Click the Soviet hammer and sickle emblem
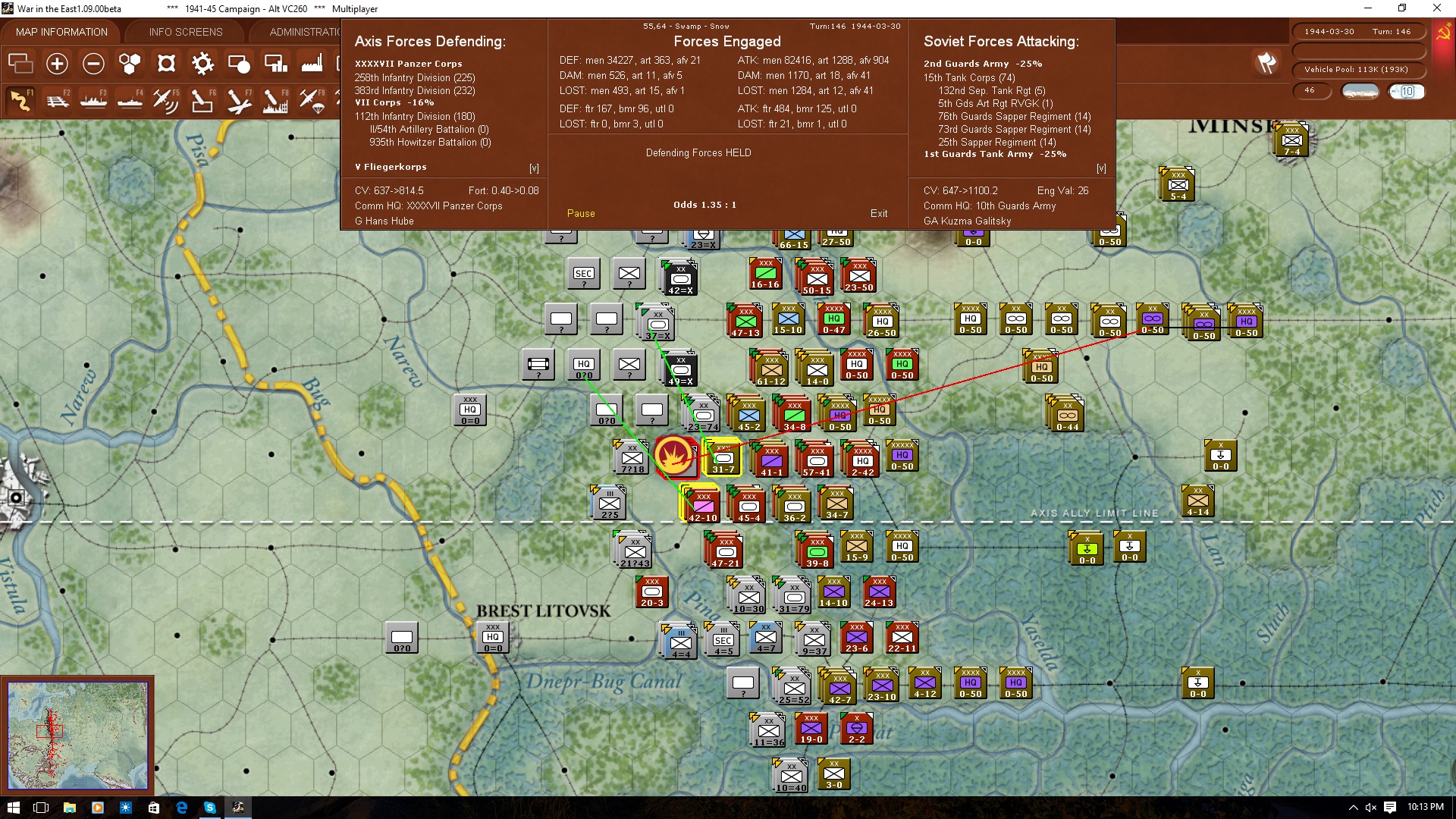This screenshot has width=1456, height=819. [x=1443, y=33]
